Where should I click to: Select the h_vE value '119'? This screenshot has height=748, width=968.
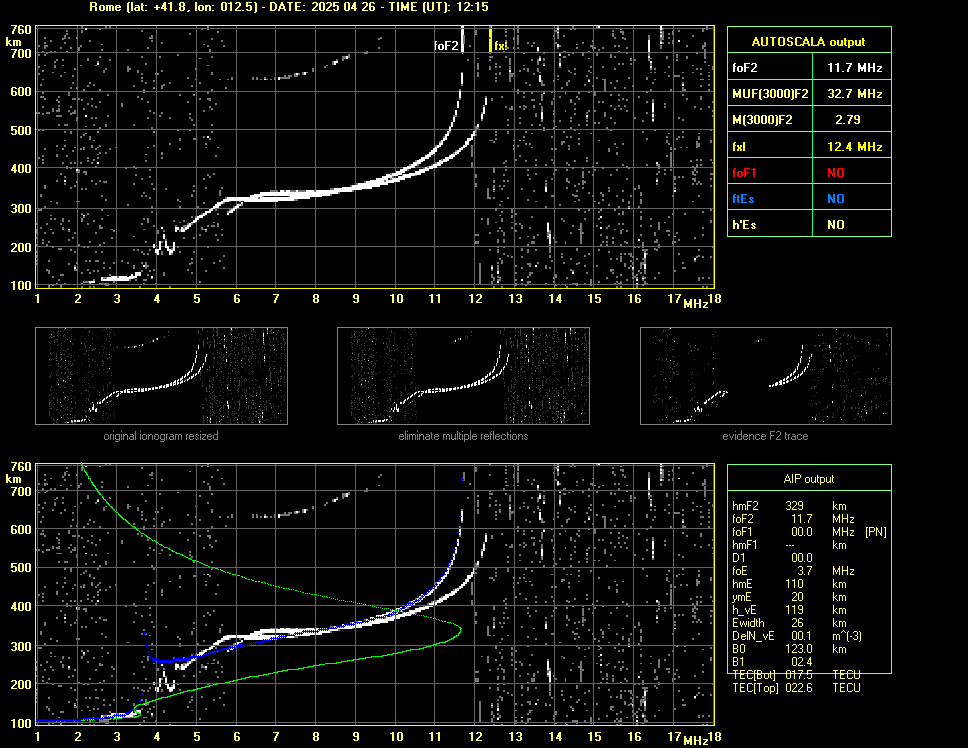coord(795,610)
